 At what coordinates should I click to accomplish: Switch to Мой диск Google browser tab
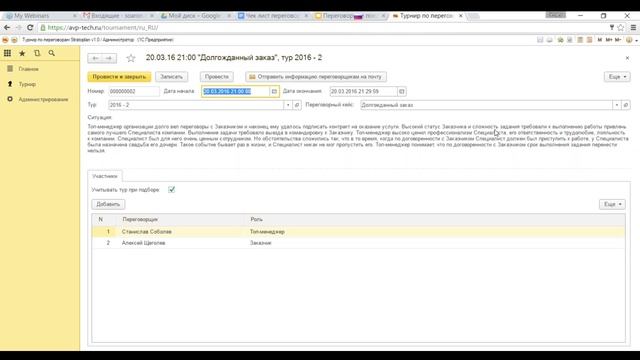click(195, 16)
